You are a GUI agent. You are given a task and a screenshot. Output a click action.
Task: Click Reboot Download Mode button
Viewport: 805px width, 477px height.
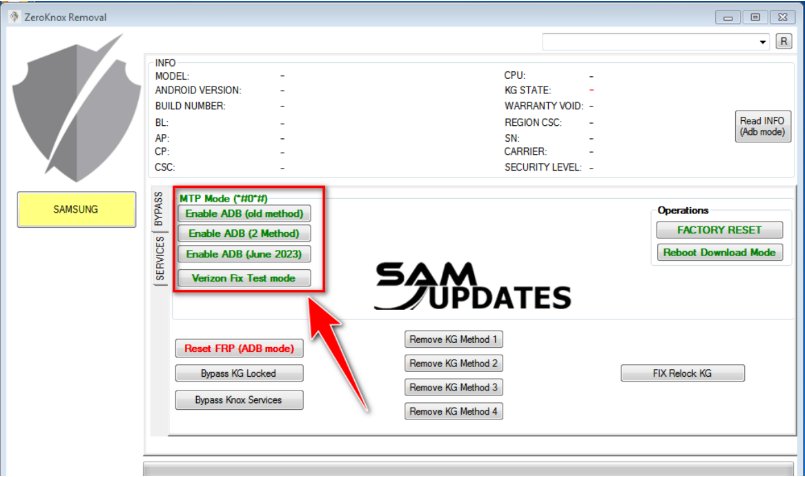(x=719, y=252)
